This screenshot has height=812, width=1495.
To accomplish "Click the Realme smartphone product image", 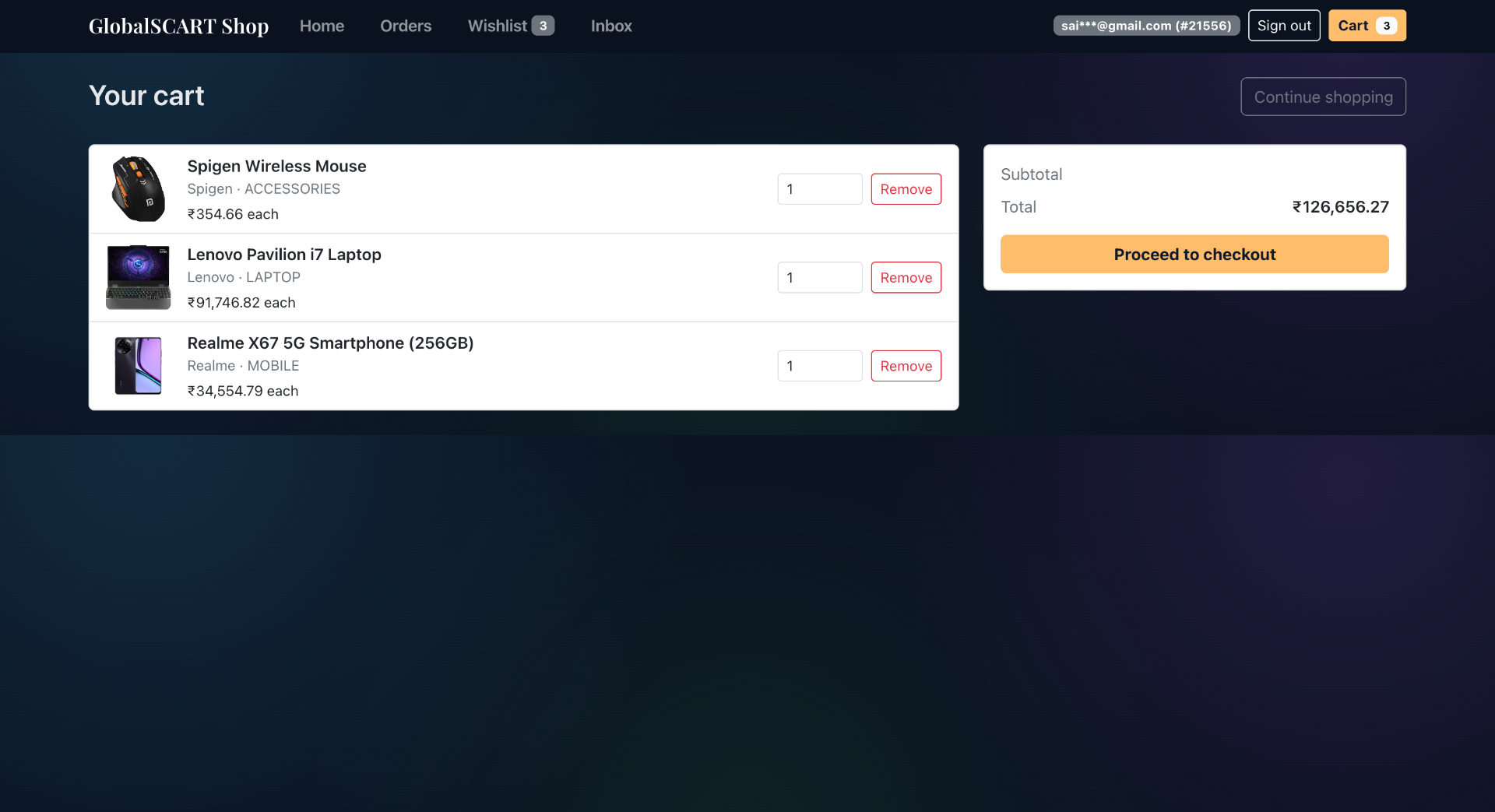I will coord(139,366).
